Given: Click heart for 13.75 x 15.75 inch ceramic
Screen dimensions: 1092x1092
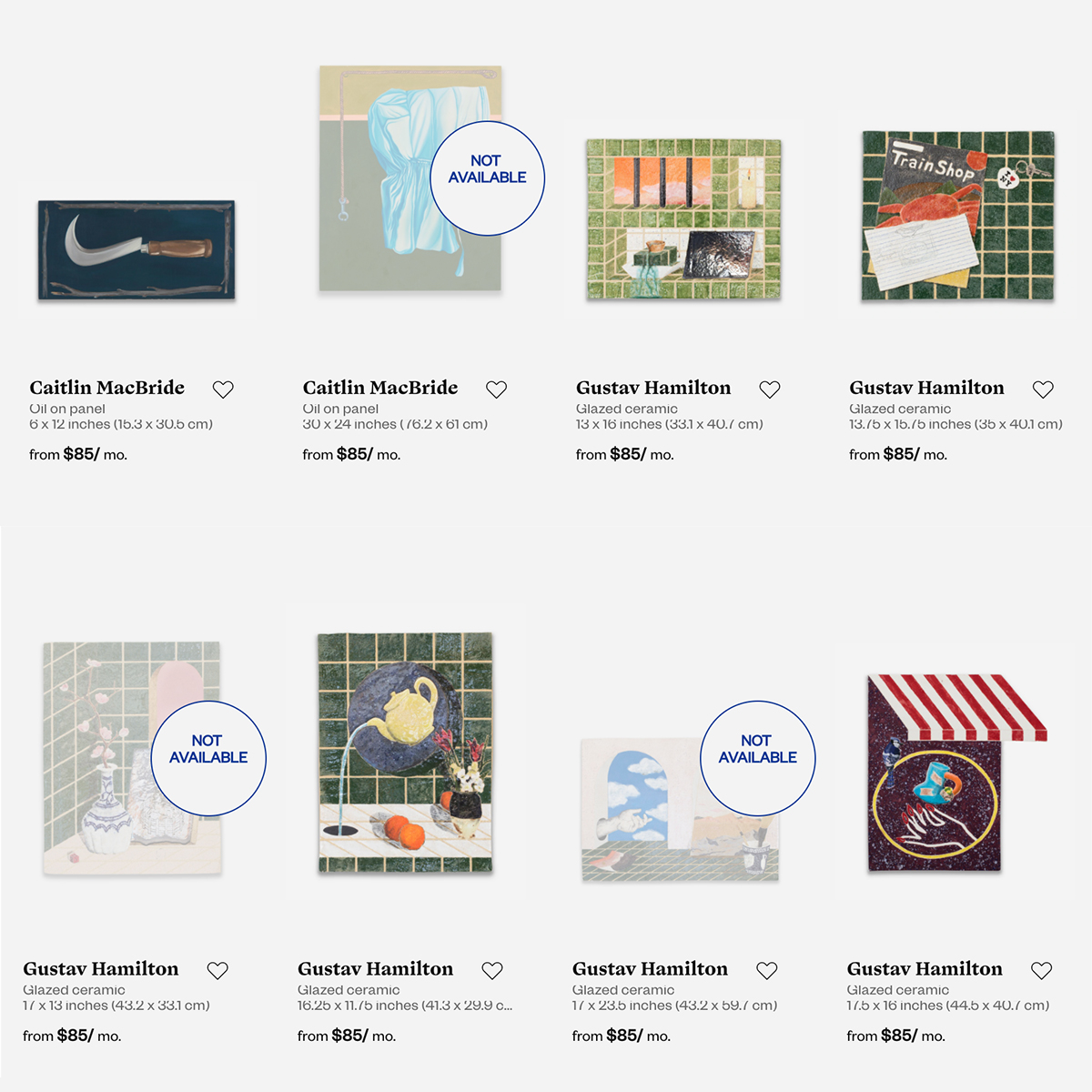Looking at the screenshot, I should coord(1043,389).
